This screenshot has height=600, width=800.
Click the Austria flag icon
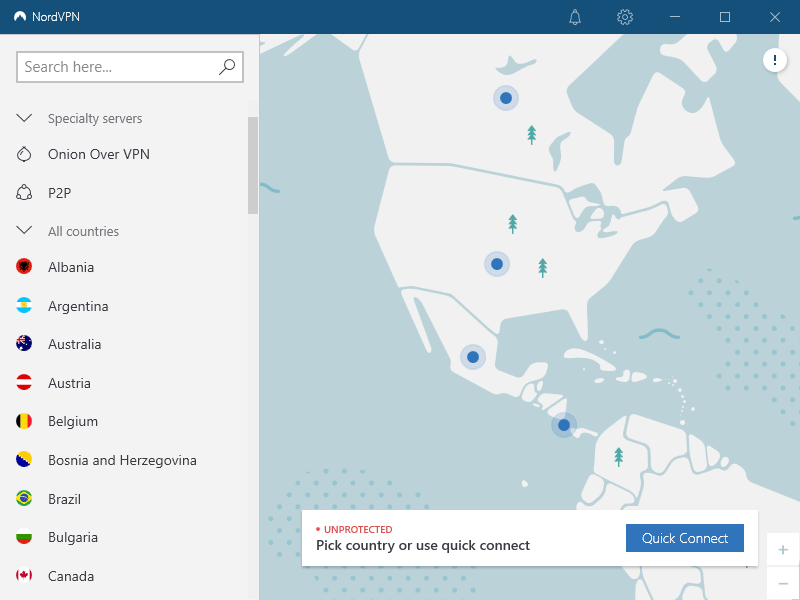(x=24, y=382)
